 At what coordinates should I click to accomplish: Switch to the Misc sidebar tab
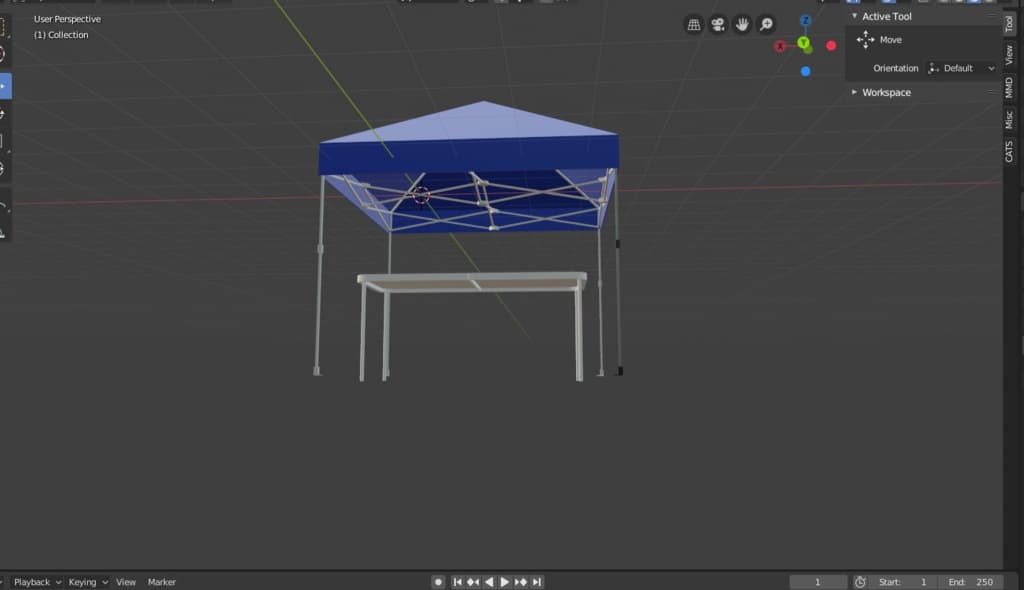(1009, 119)
